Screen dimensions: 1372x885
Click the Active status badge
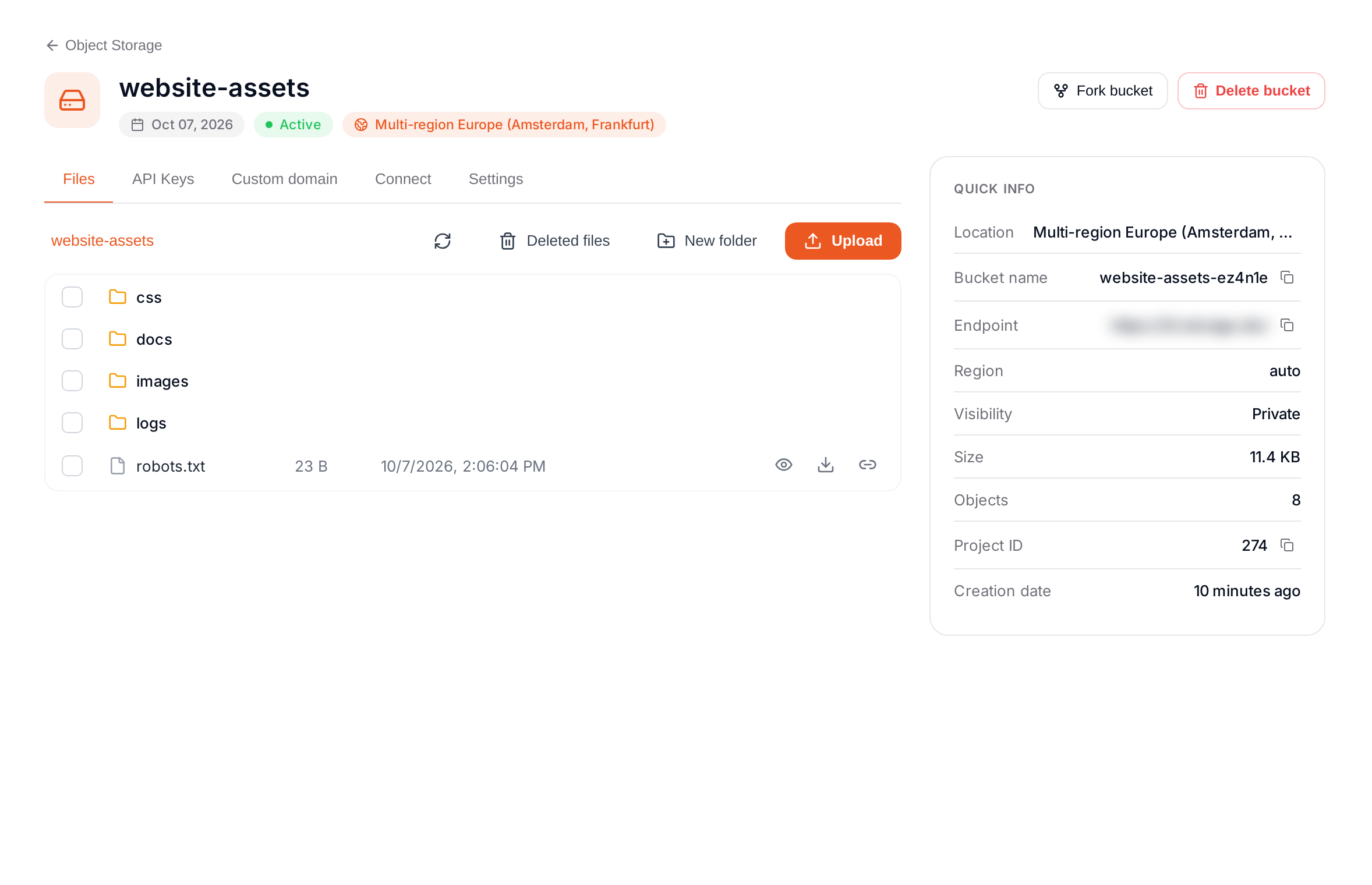293,125
